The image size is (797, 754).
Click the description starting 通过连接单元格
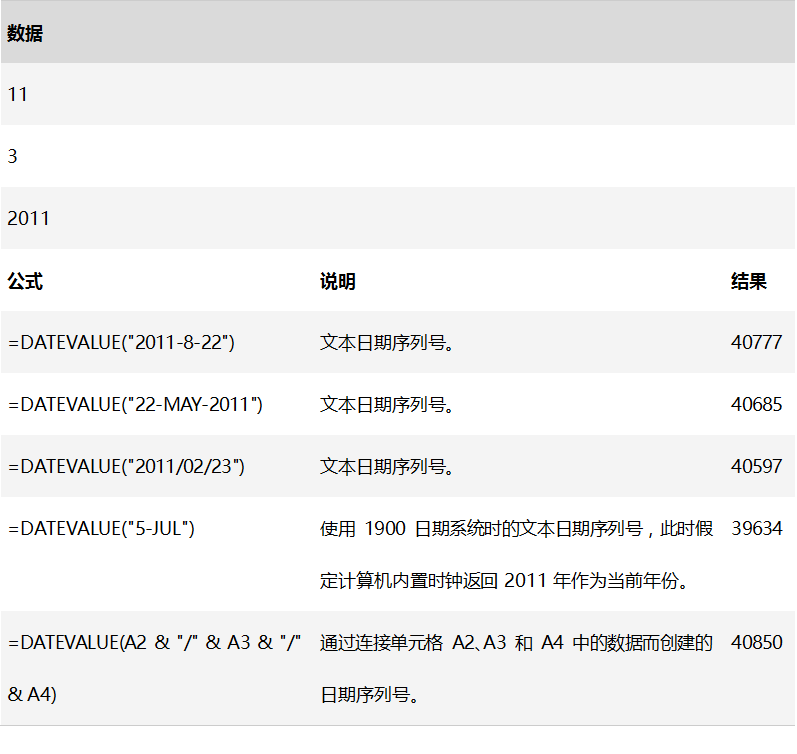click(516, 668)
